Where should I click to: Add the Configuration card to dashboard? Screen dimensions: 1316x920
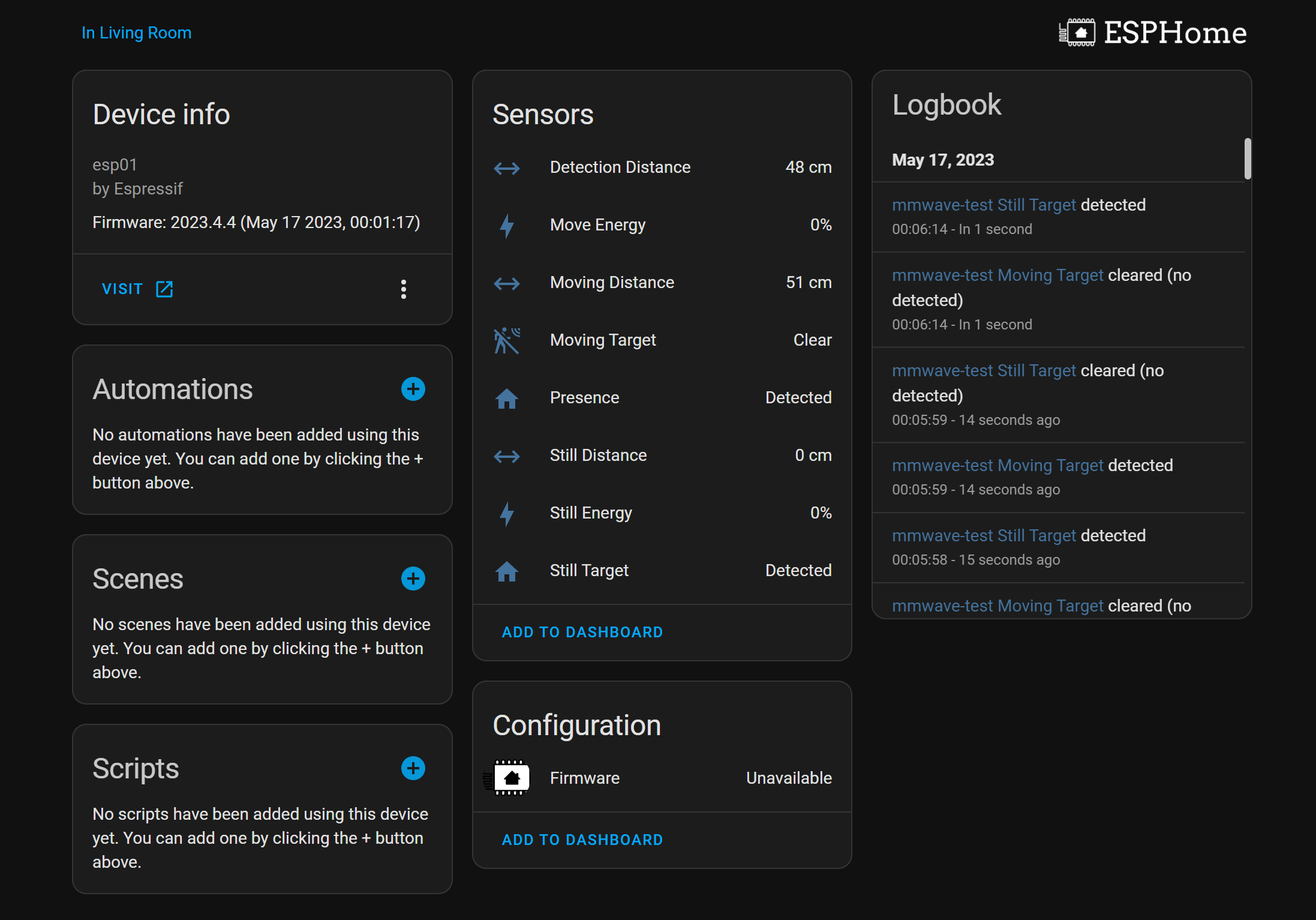pos(582,840)
